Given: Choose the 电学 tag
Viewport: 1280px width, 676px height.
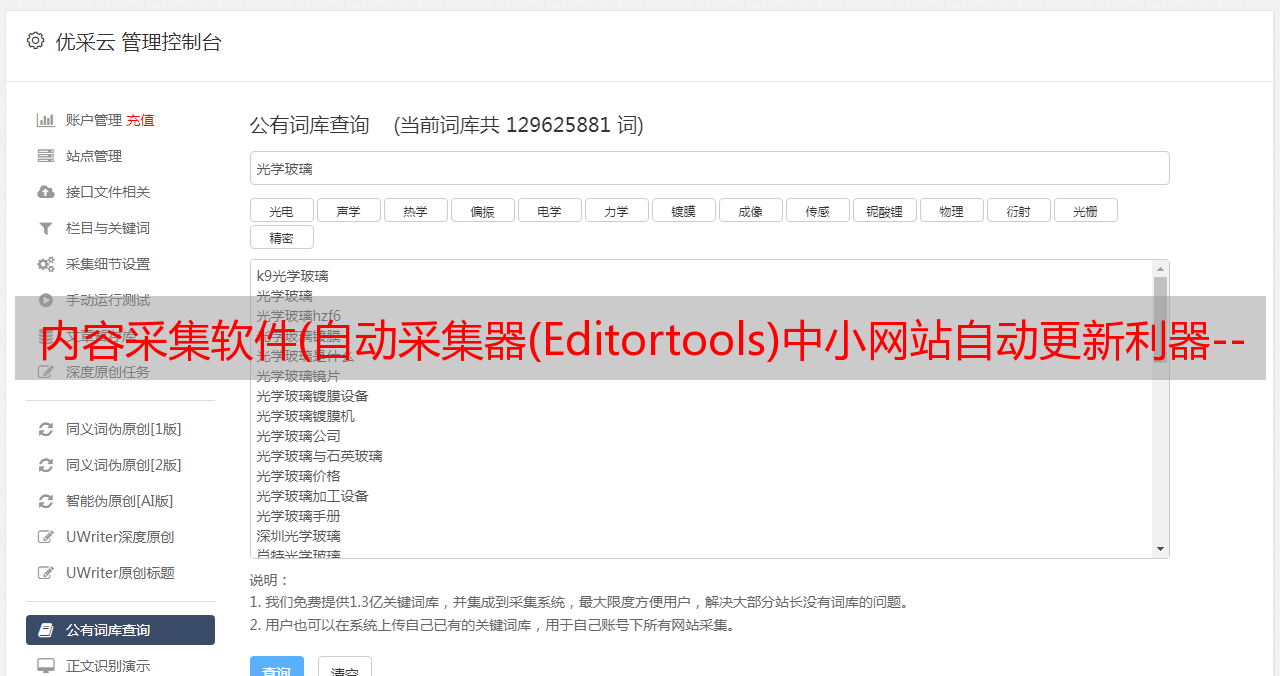Looking at the screenshot, I should click(x=549, y=210).
